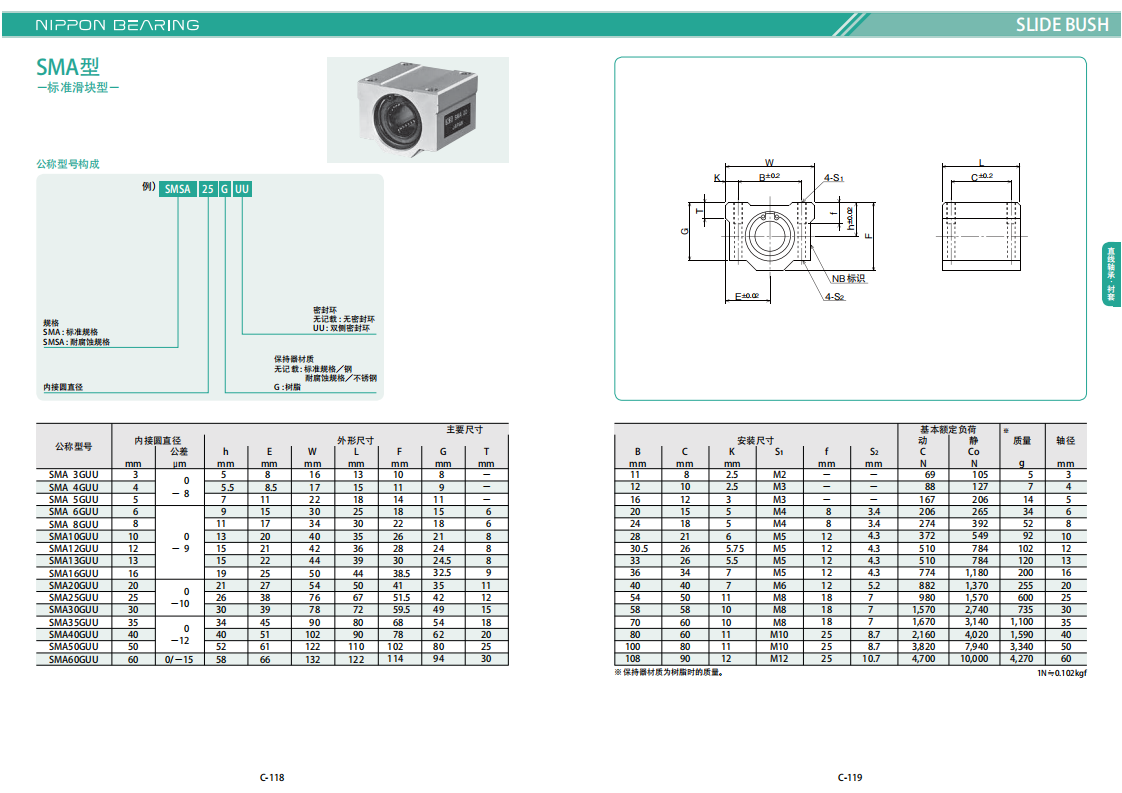Click the SLIDE BUSH header label
This screenshot has height=793, width=1122.
coord(1062,25)
